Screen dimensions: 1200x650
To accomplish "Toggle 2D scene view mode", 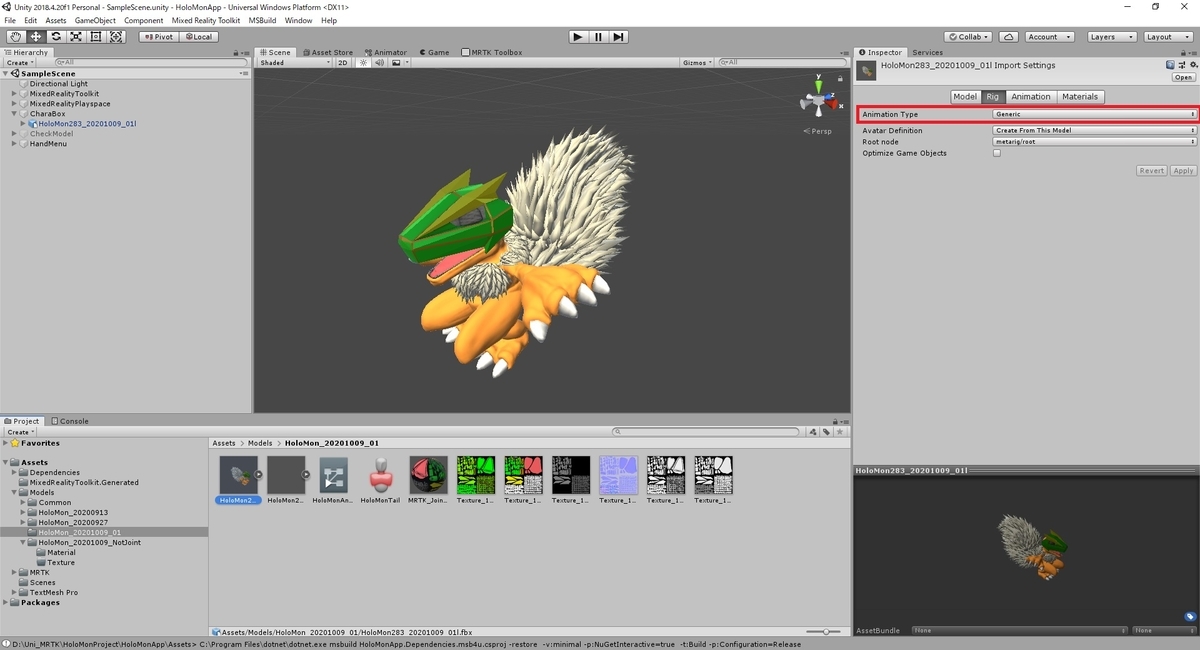I will (343, 63).
